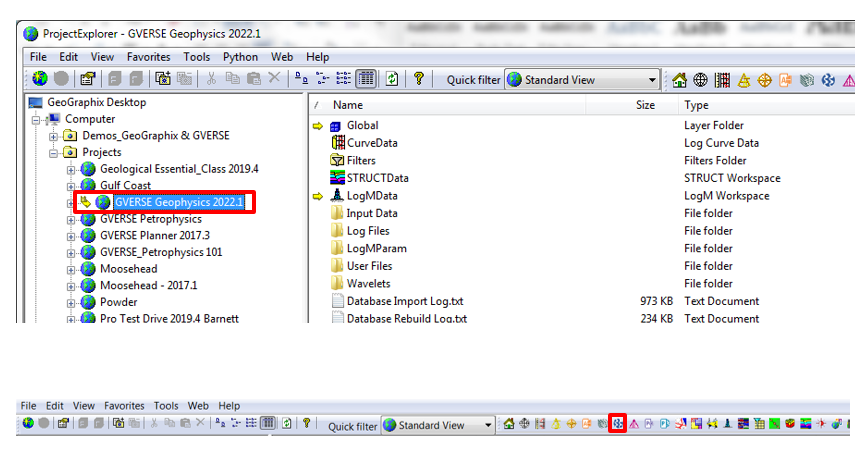Select the User Files folder
Screen dimensions: 867x457
pos(369,266)
